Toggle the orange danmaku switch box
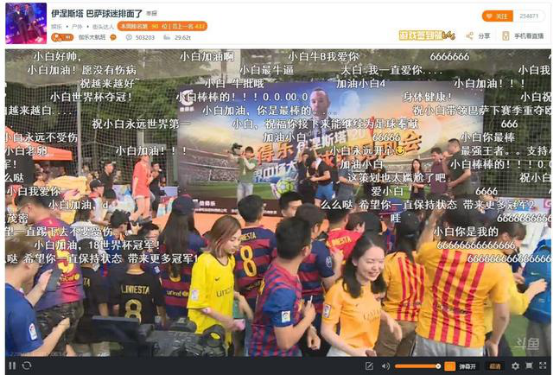554x375 pixels. click(x=449, y=366)
